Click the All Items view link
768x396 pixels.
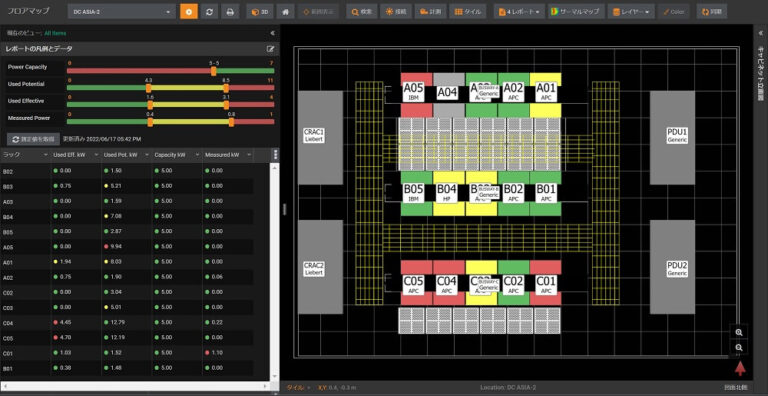click(x=55, y=33)
